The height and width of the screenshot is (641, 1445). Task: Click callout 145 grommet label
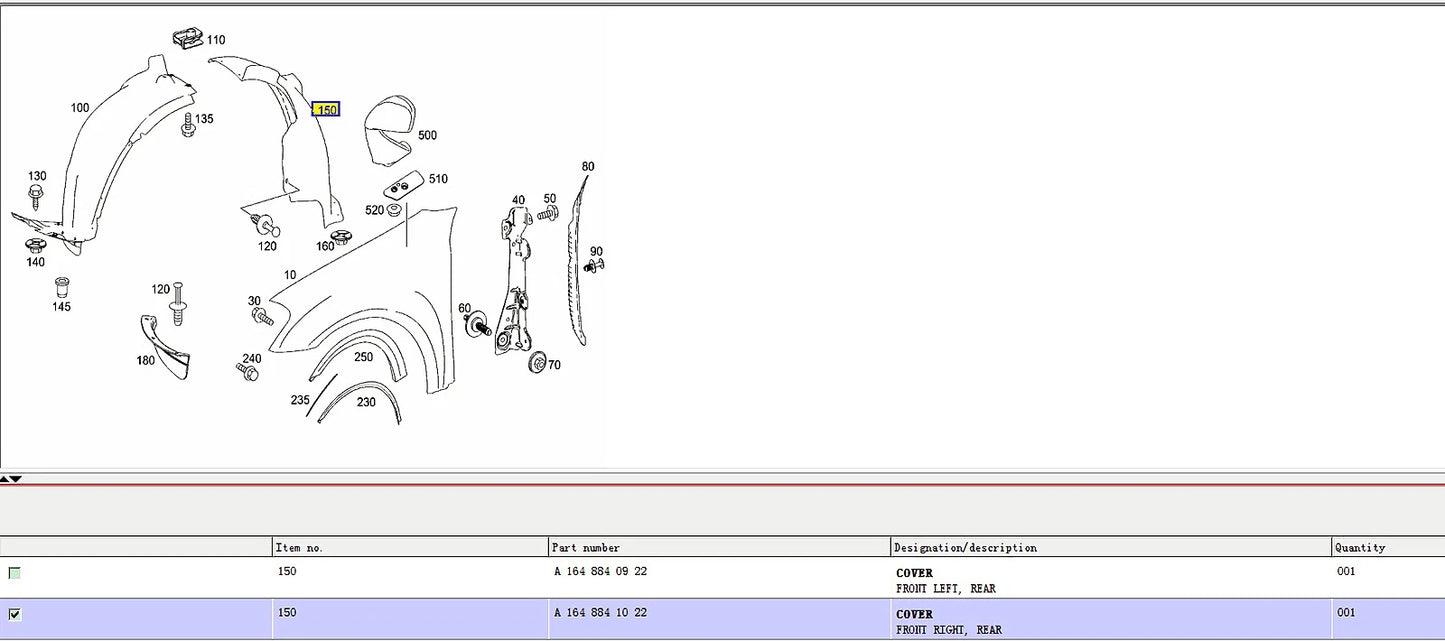point(61,306)
